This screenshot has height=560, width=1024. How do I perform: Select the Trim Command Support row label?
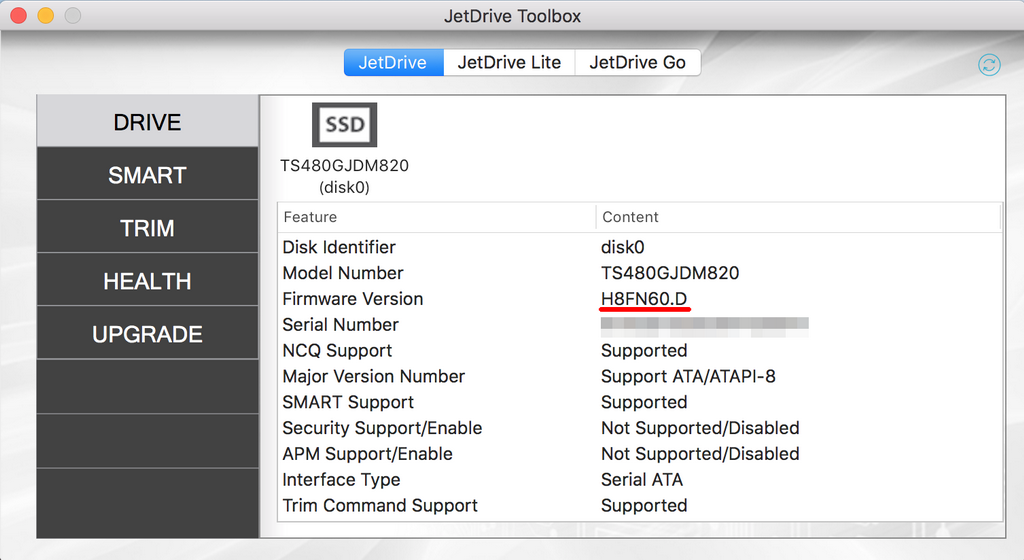[x=380, y=506]
